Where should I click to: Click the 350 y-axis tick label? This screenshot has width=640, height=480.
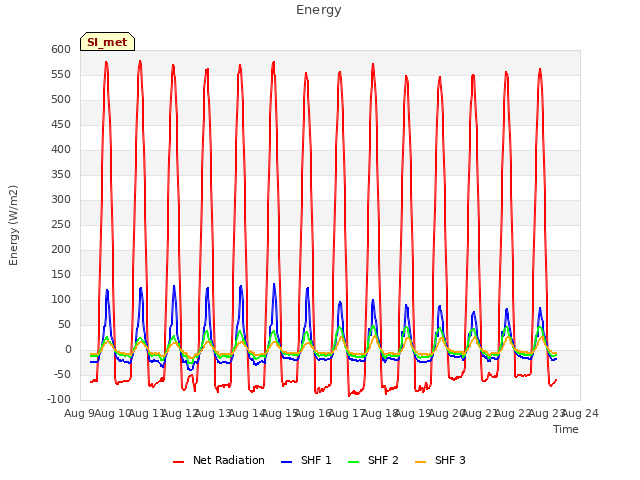(x=61, y=175)
